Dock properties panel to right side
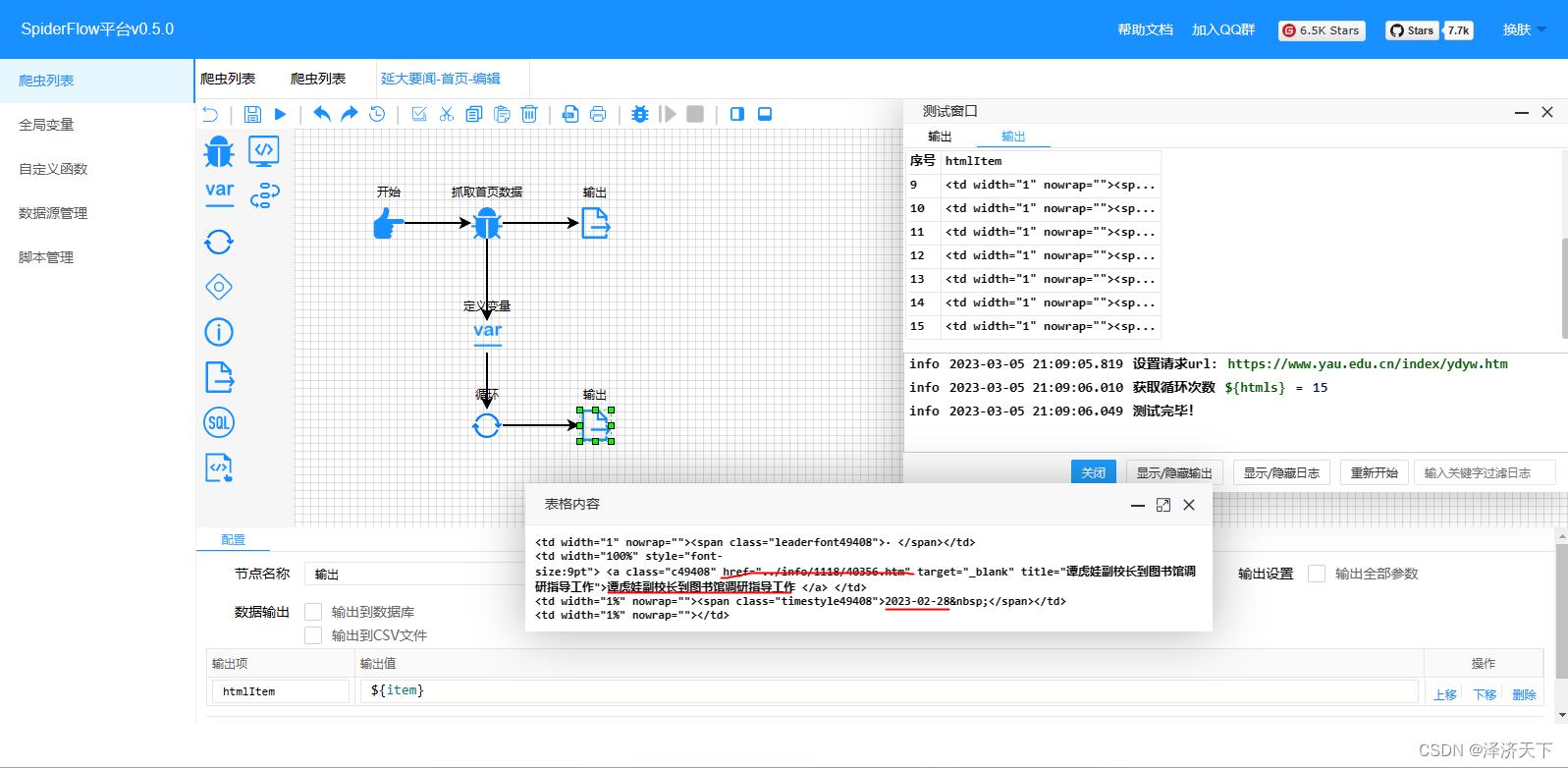This screenshot has width=1568, height=768. [737, 114]
